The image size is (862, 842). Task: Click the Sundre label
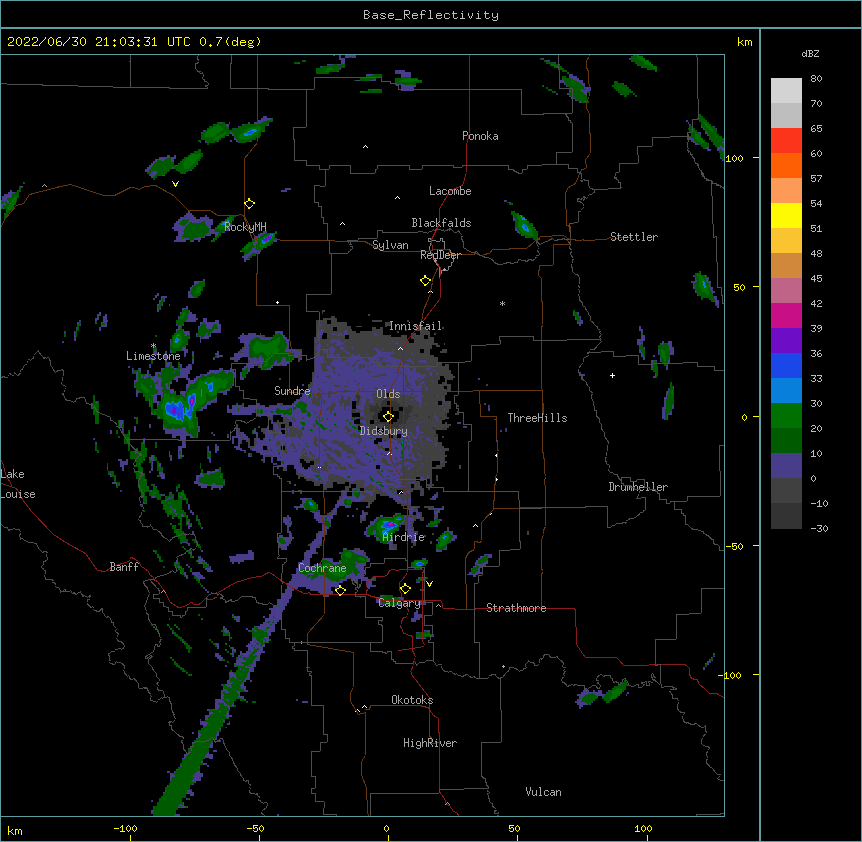click(x=292, y=391)
